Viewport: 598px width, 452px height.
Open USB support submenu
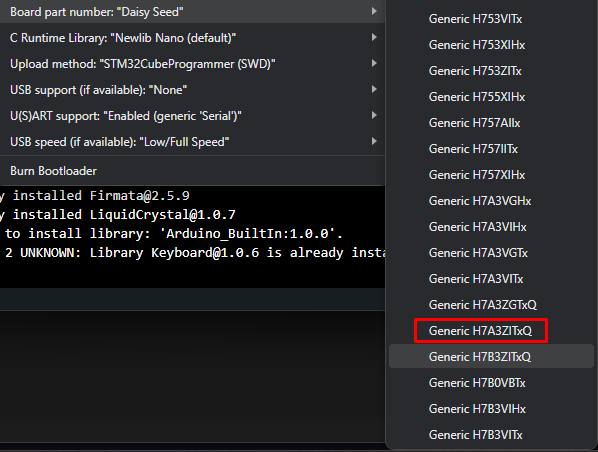[192, 90]
